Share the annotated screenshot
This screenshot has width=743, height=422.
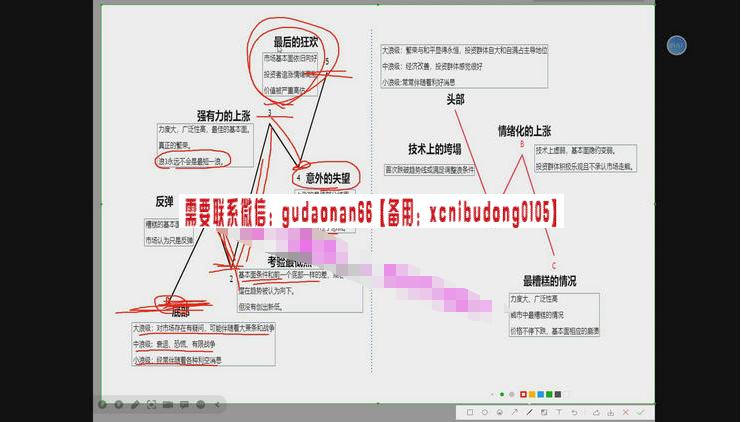pos(596,412)
